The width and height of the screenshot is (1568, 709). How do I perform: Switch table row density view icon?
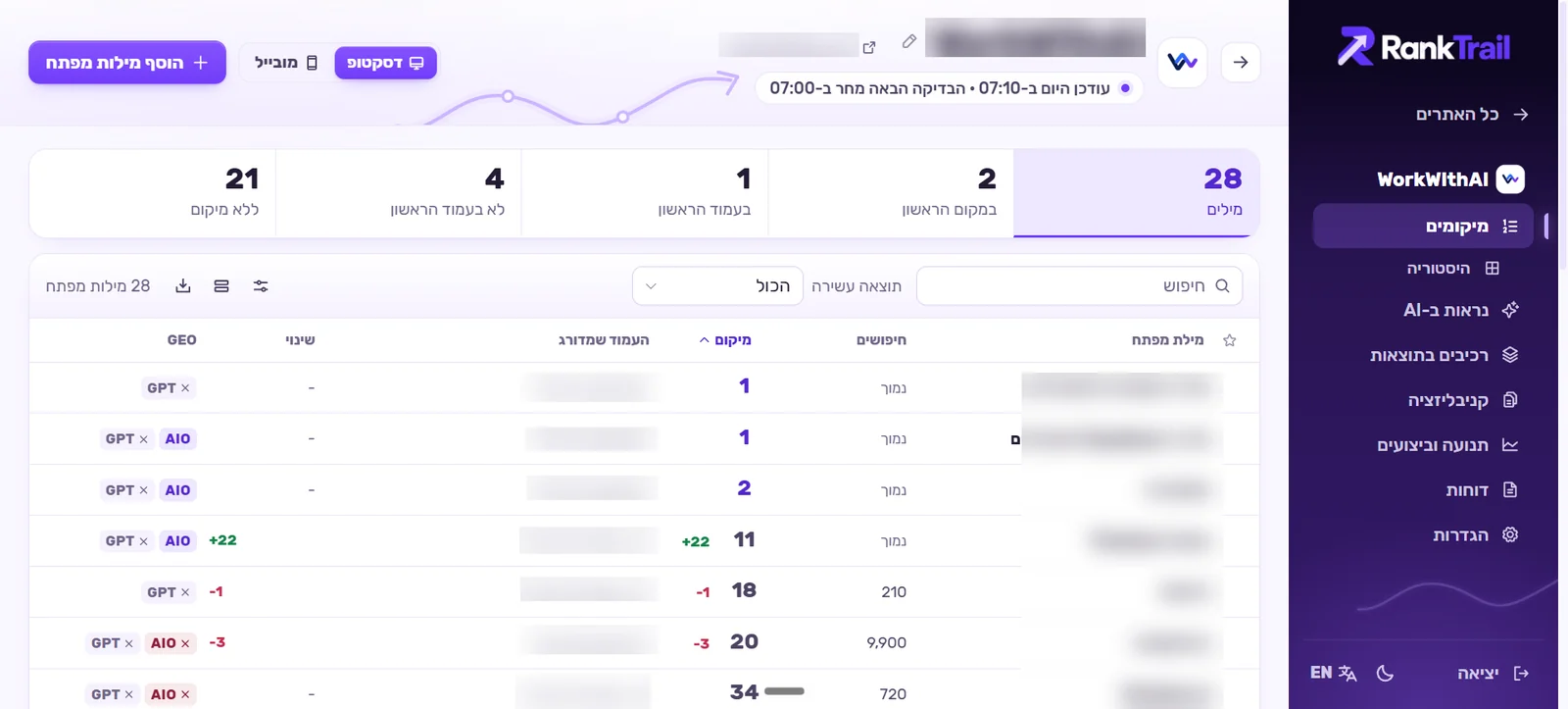pos(221,286)
